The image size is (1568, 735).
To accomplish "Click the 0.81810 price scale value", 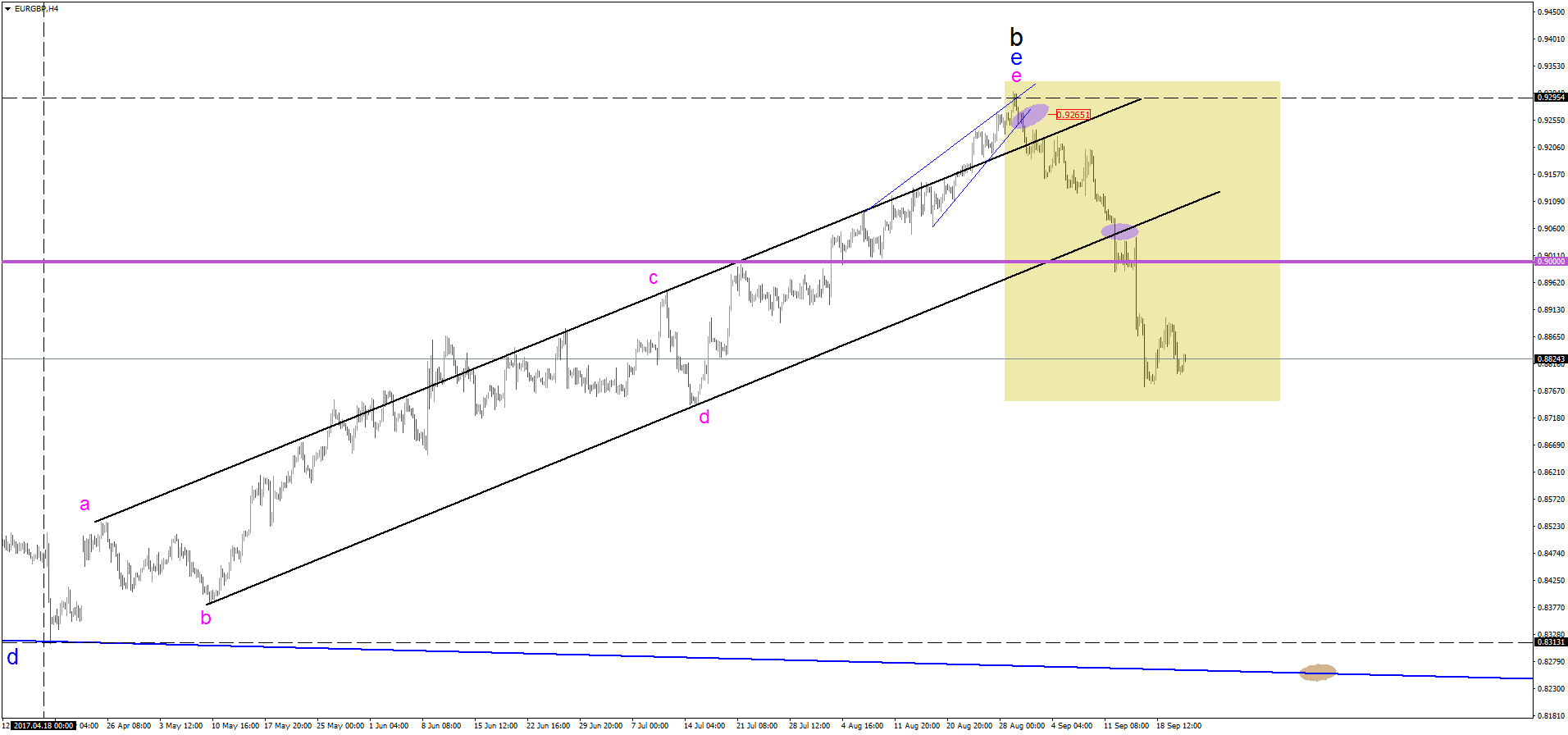I will [1551, 715].
